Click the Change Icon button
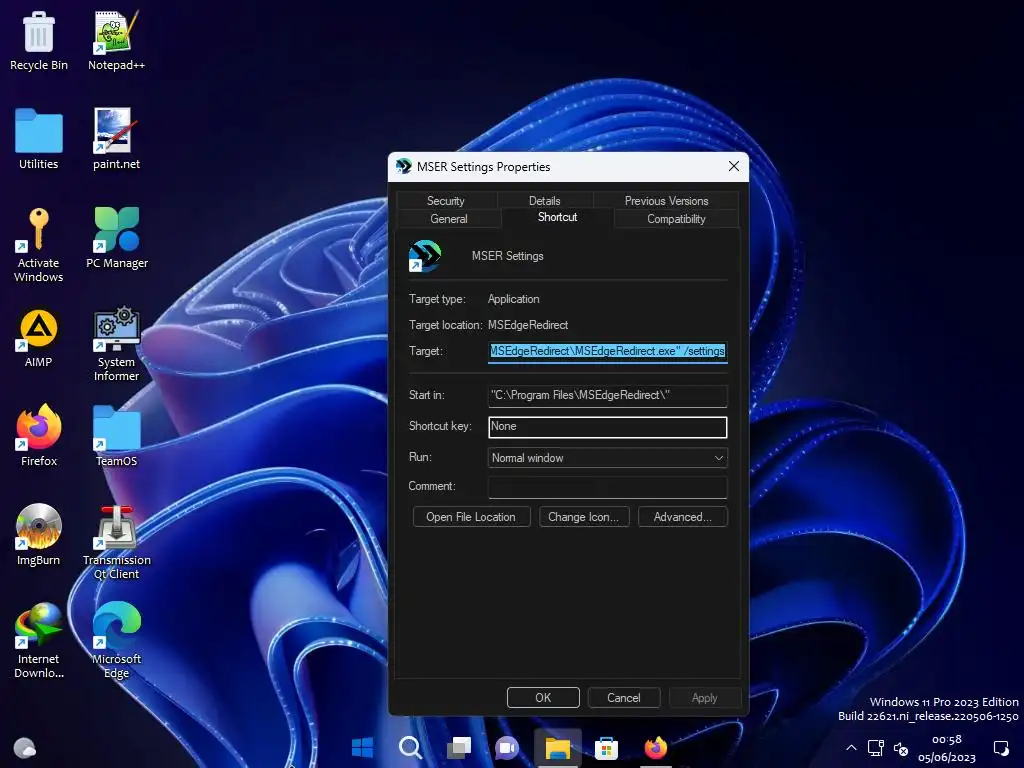The height and width of the screenshot is (768, 1024). pyautogui.click(x=584, y=517)
